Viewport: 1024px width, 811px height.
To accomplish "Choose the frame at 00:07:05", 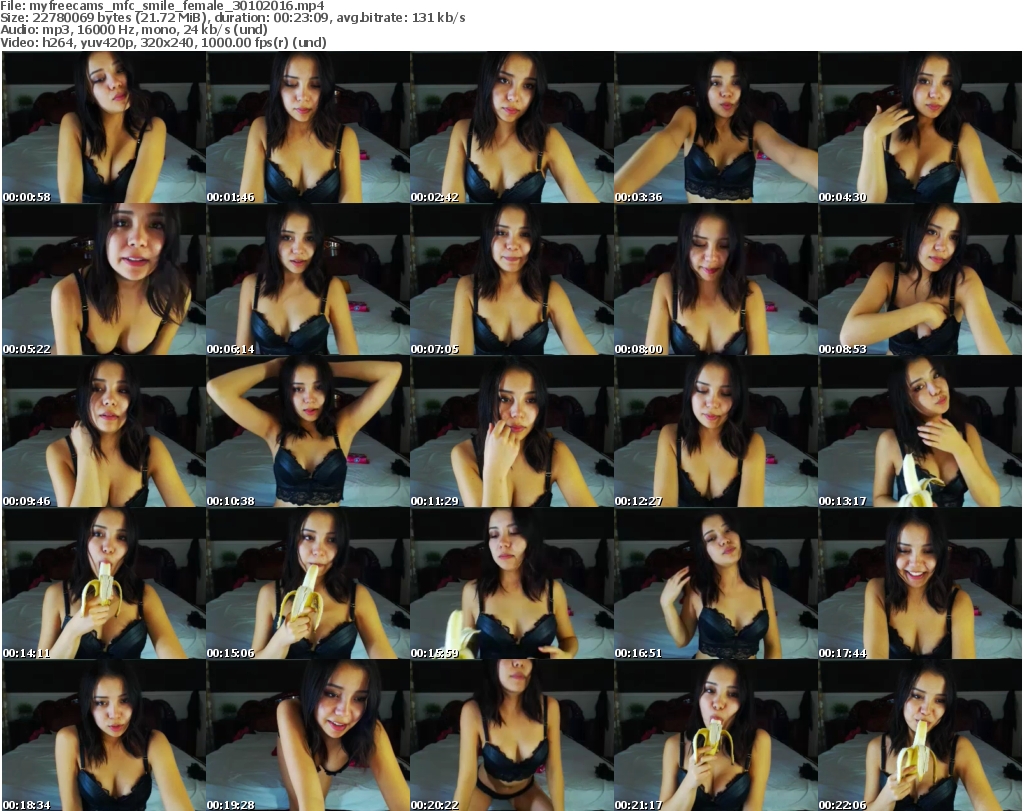I will [x=512, y=279].
